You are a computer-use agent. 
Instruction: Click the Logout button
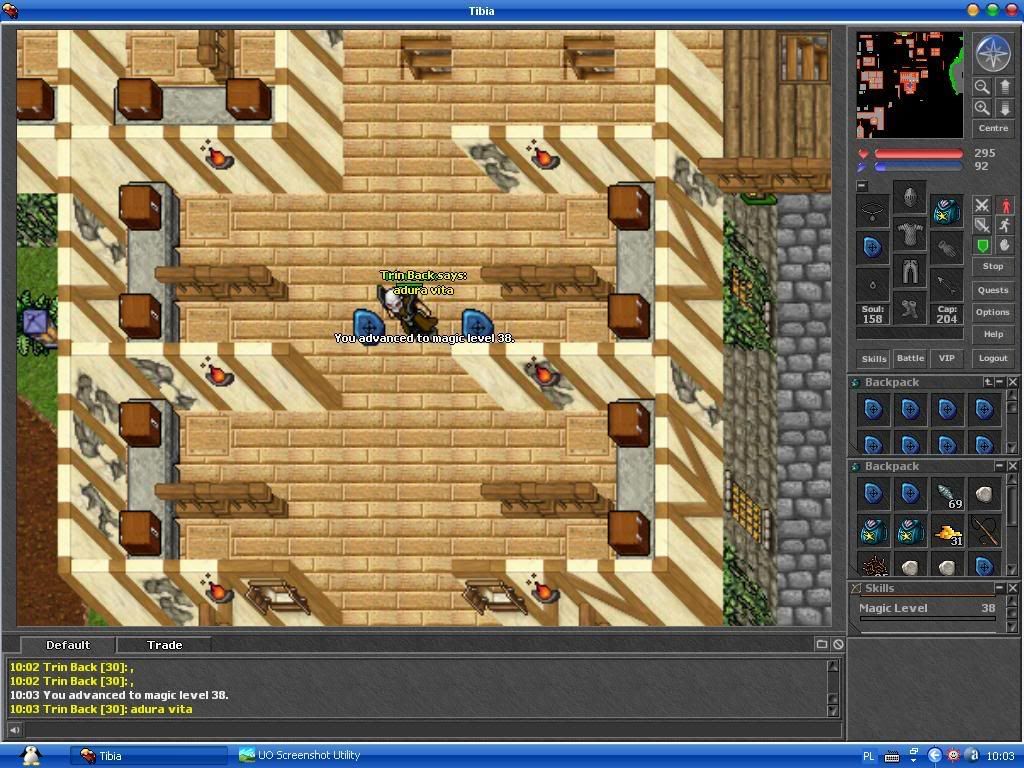(x=993, y=359)
